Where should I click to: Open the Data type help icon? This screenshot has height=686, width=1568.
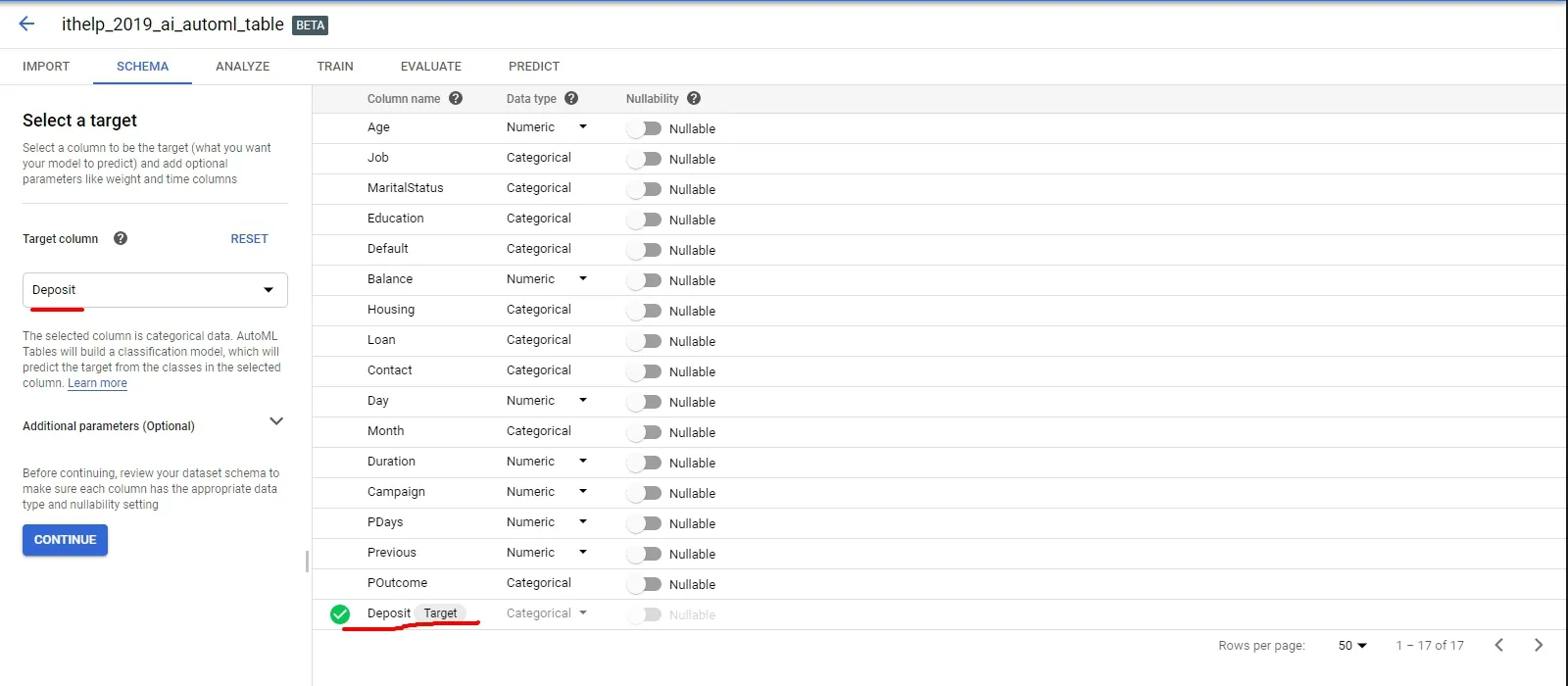point(571,98)
